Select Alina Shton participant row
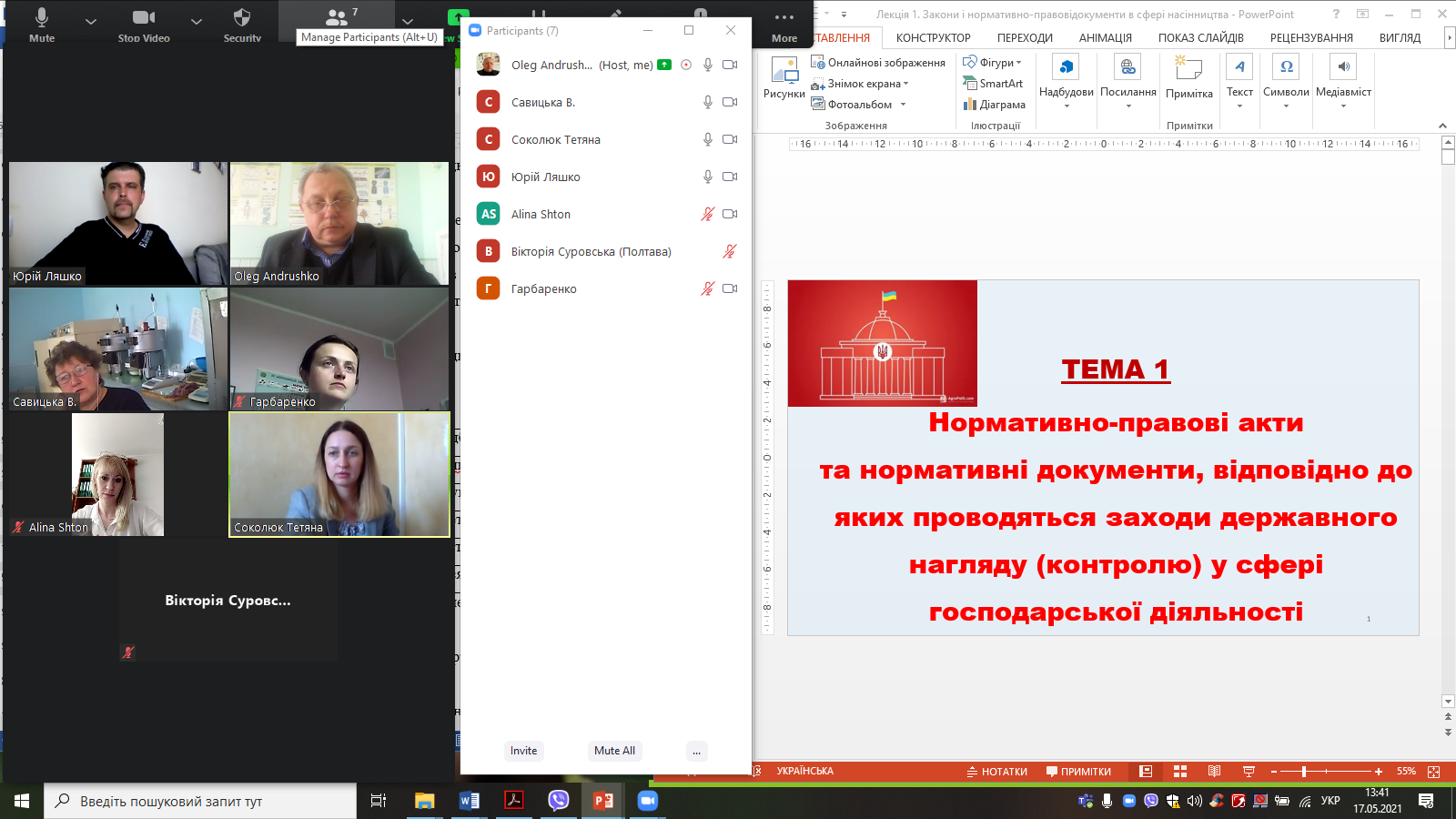Screen dimensions: 1456x819 (606, 214)
